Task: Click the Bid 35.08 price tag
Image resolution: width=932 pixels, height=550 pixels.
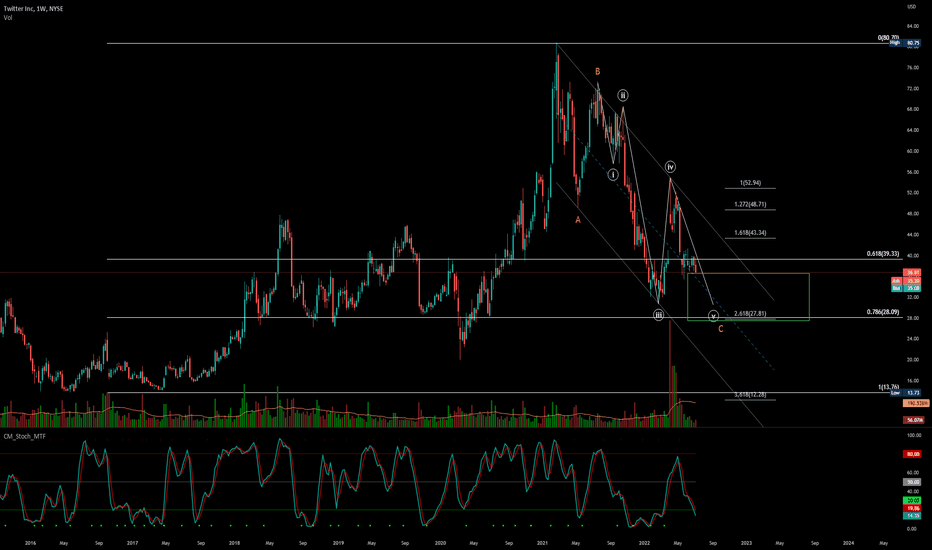Action: (x=905, y=288)
